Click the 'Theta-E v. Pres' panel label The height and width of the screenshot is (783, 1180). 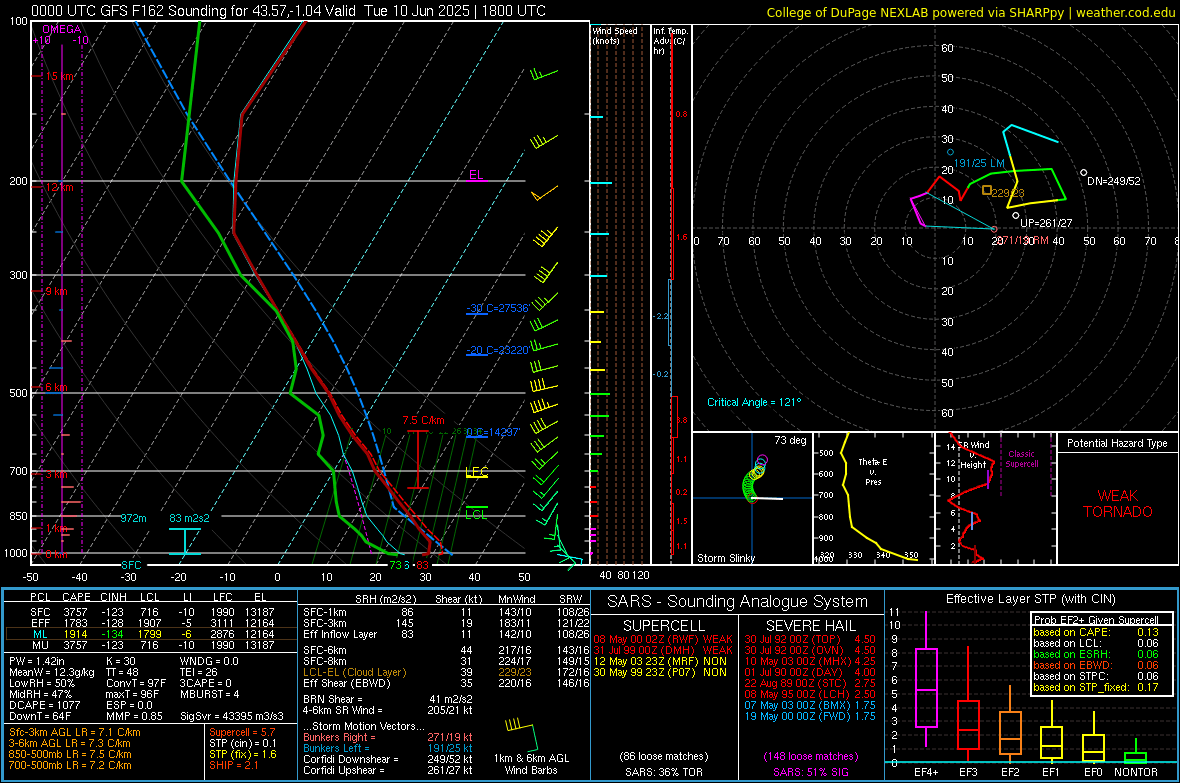873,471
